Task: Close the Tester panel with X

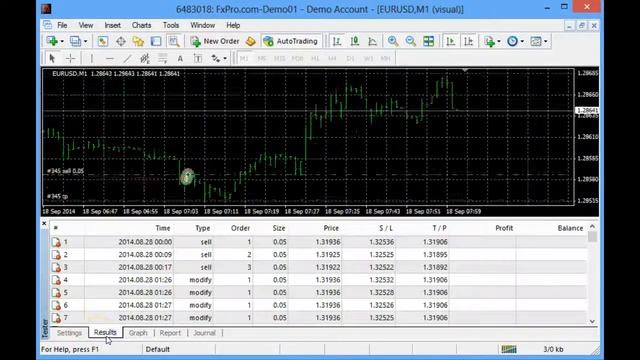Action: click(44, 224)
